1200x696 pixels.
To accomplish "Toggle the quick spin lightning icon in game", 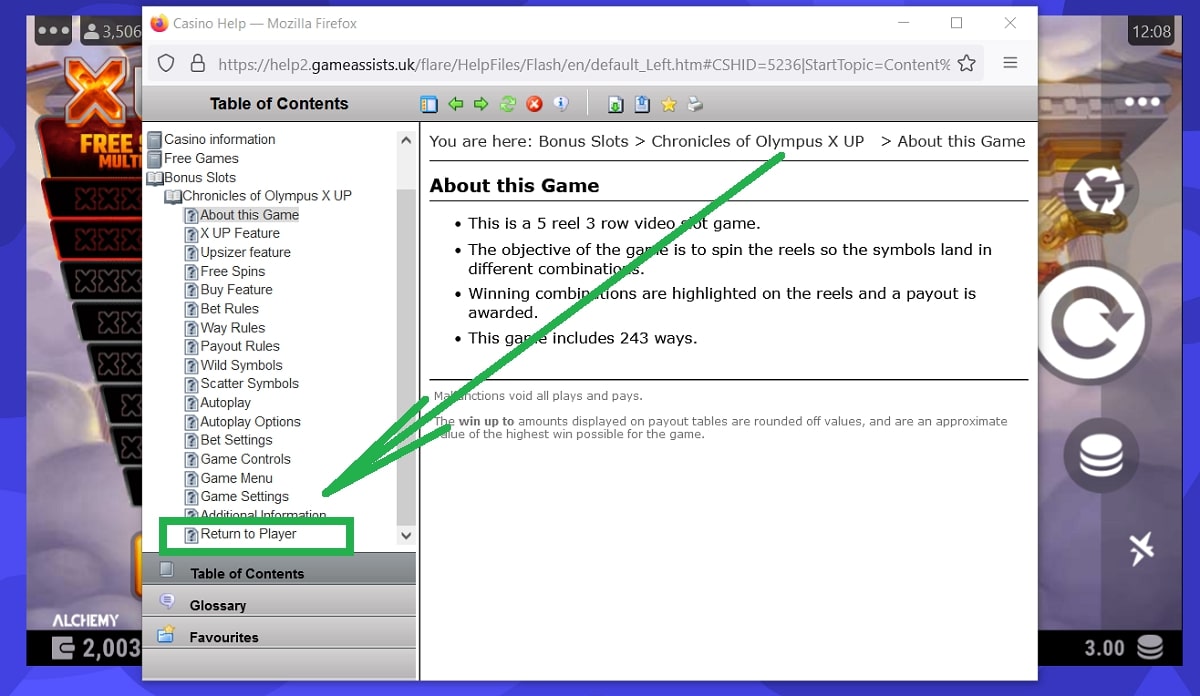I will pos(1141,548).
